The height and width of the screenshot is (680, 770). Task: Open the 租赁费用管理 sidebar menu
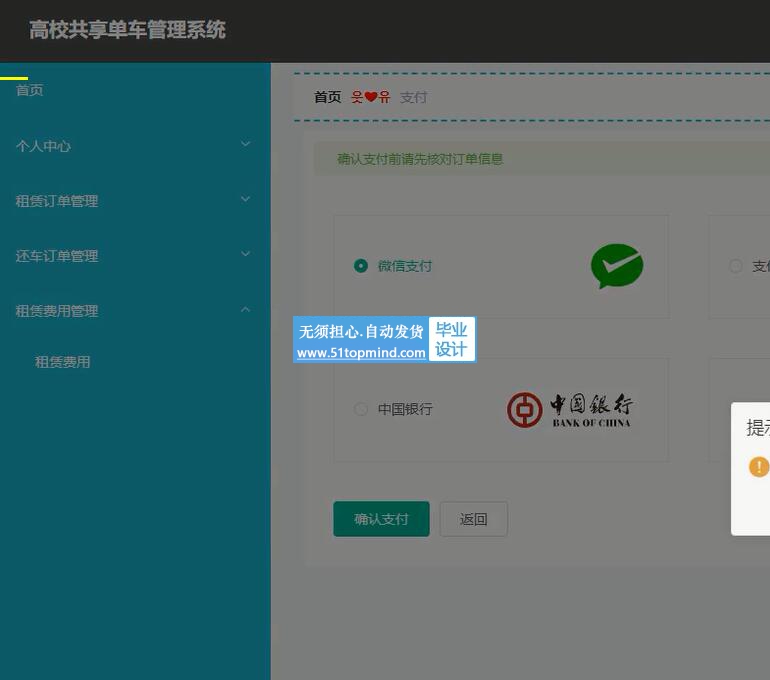pyautogui.click(x=135, y=311)
